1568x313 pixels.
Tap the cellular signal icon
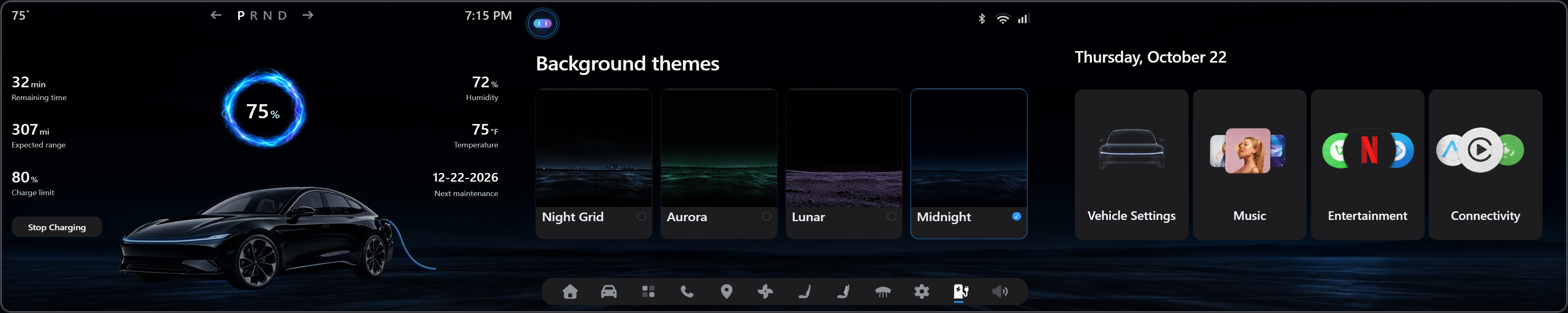coord(1023,19)
